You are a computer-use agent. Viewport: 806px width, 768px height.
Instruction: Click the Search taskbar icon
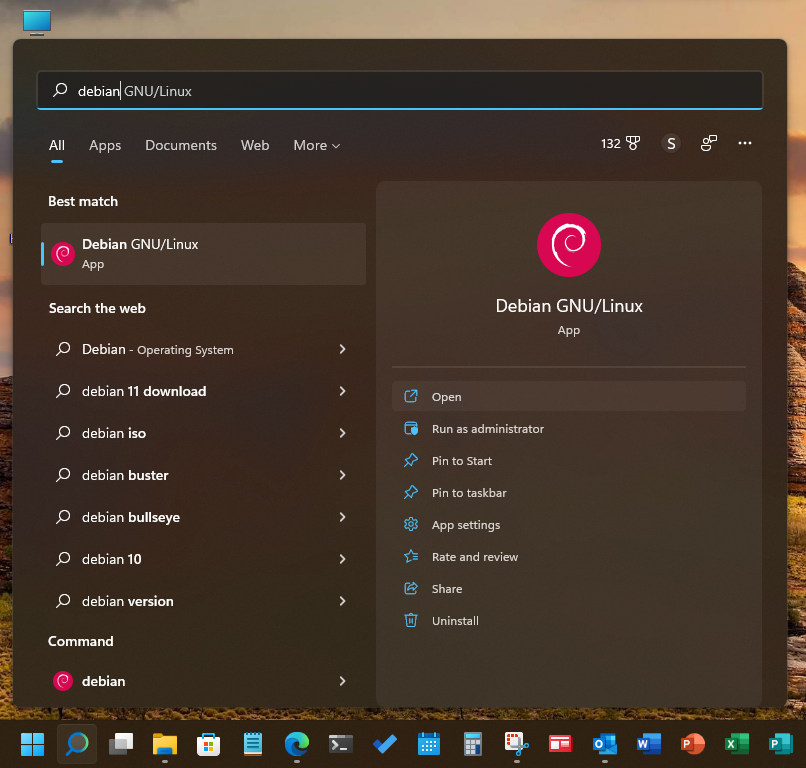pos(77,744)
